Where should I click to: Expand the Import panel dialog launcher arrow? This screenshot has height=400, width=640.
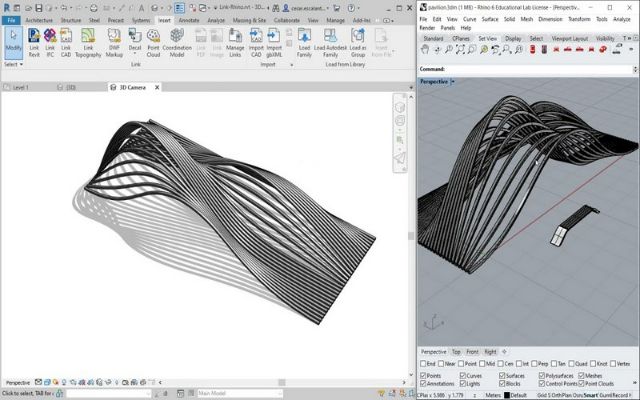(x=291, y=64)
